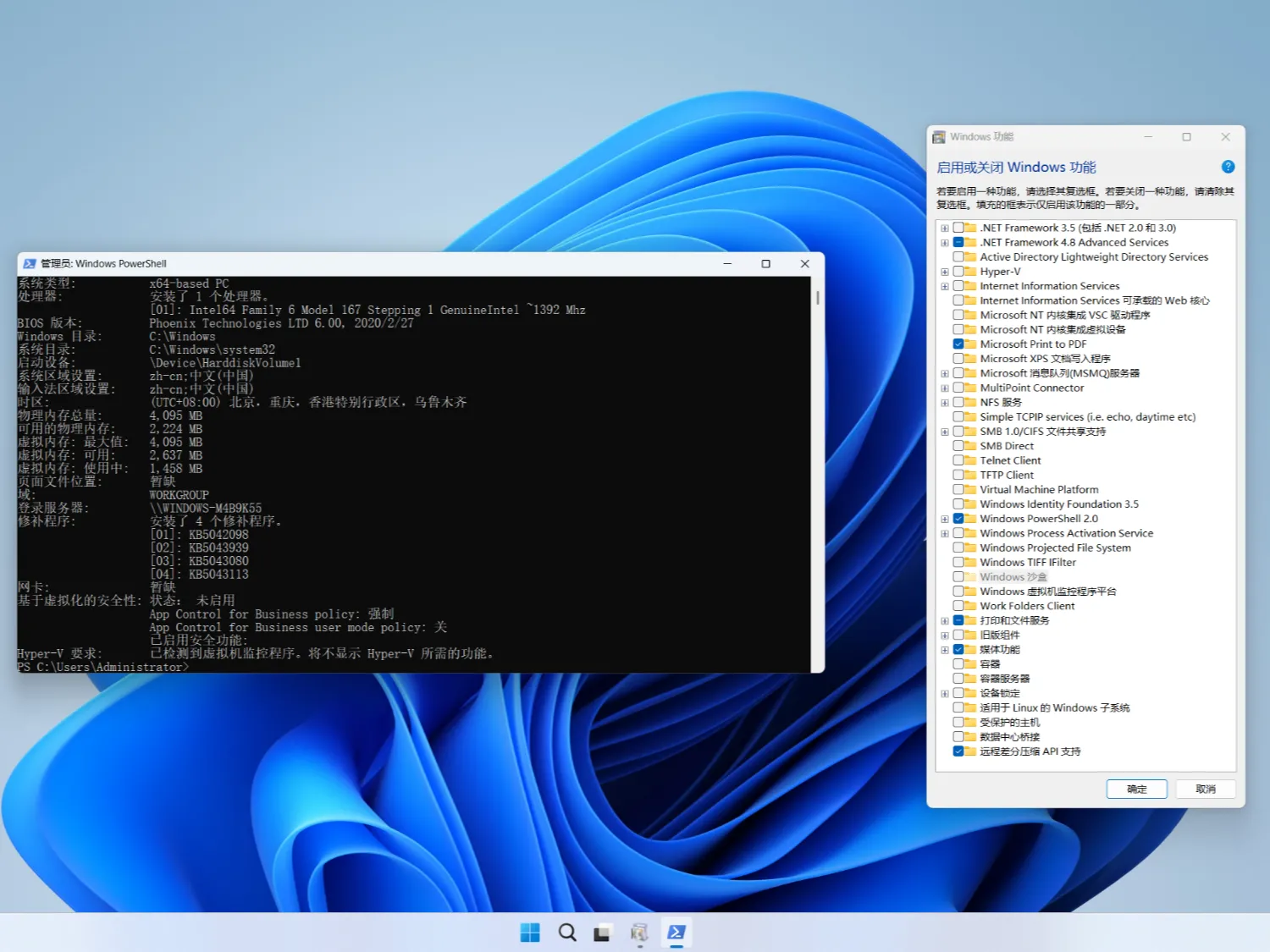Viewport: 1270px width, 952px height.
Task: Click the Windows Features taskbar icon
Action: tap(639, 932)
